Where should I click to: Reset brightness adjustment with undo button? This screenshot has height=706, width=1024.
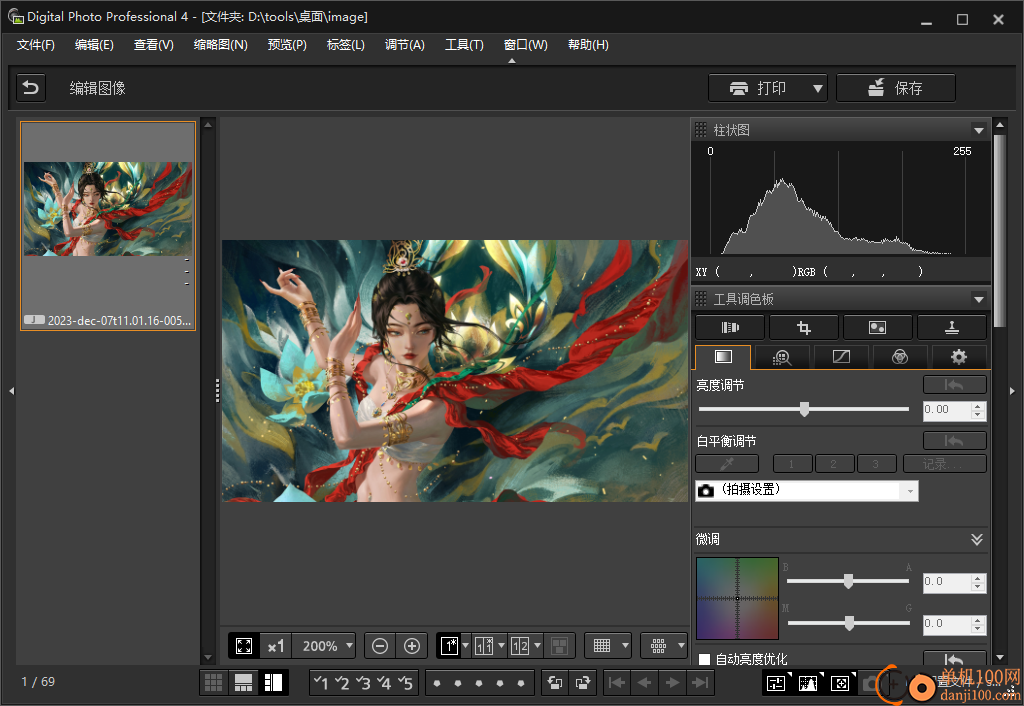point(954,385)
